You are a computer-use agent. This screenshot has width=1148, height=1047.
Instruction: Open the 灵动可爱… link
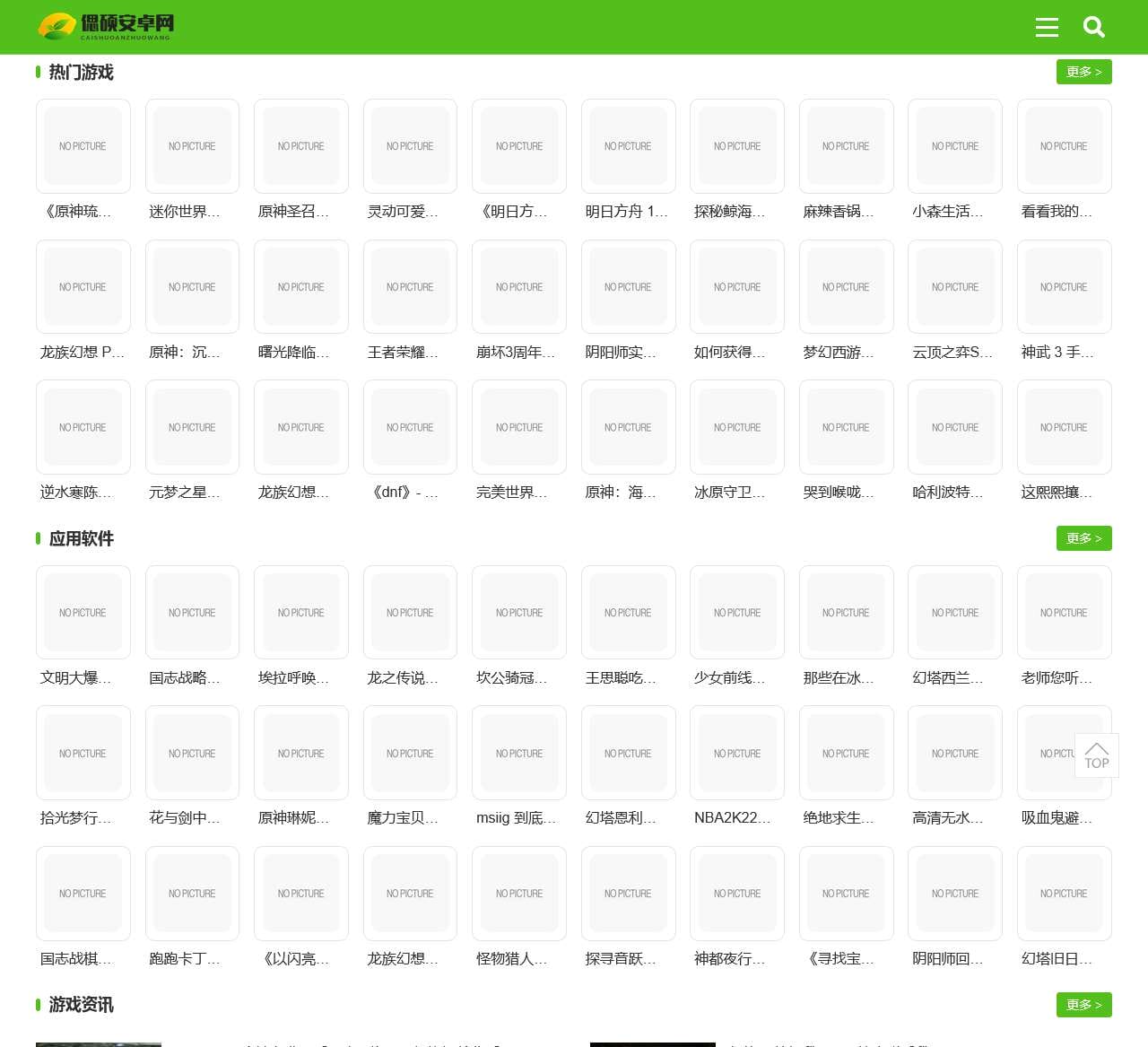pos(403,212)
